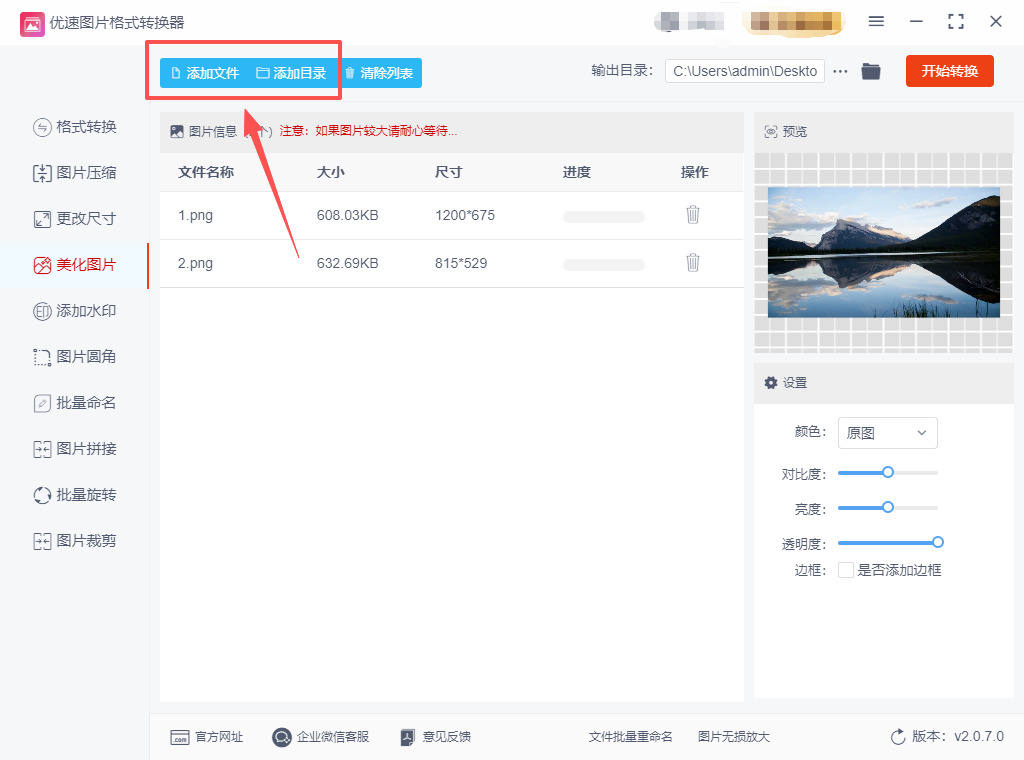
Task: Enable the 是否添加边框 checkbox
Action: pos(846,570)
